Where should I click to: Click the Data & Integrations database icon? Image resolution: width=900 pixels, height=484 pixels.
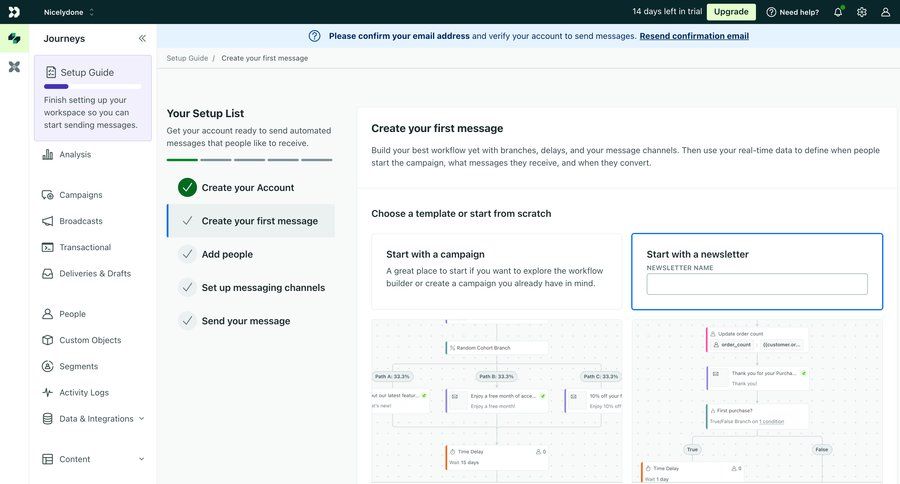(48, 419)
